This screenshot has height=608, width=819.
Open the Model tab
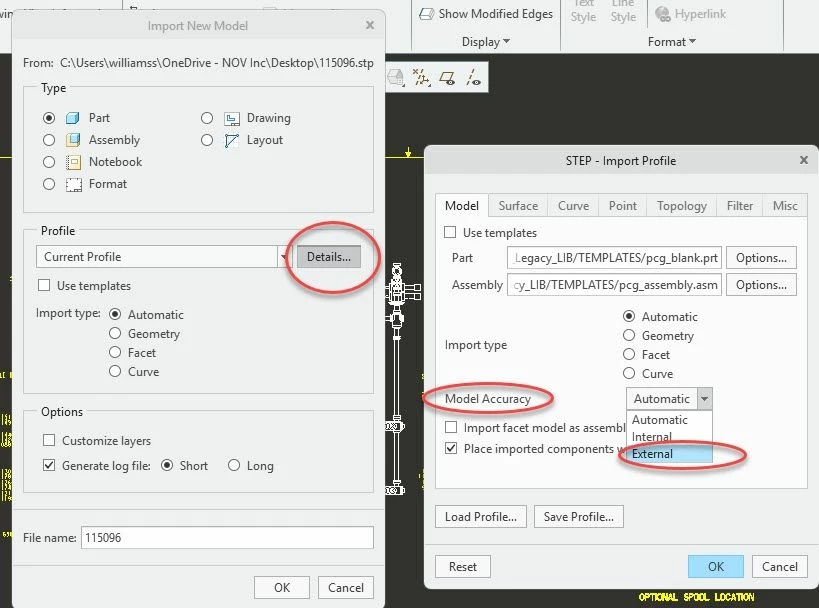pos(462,206)
